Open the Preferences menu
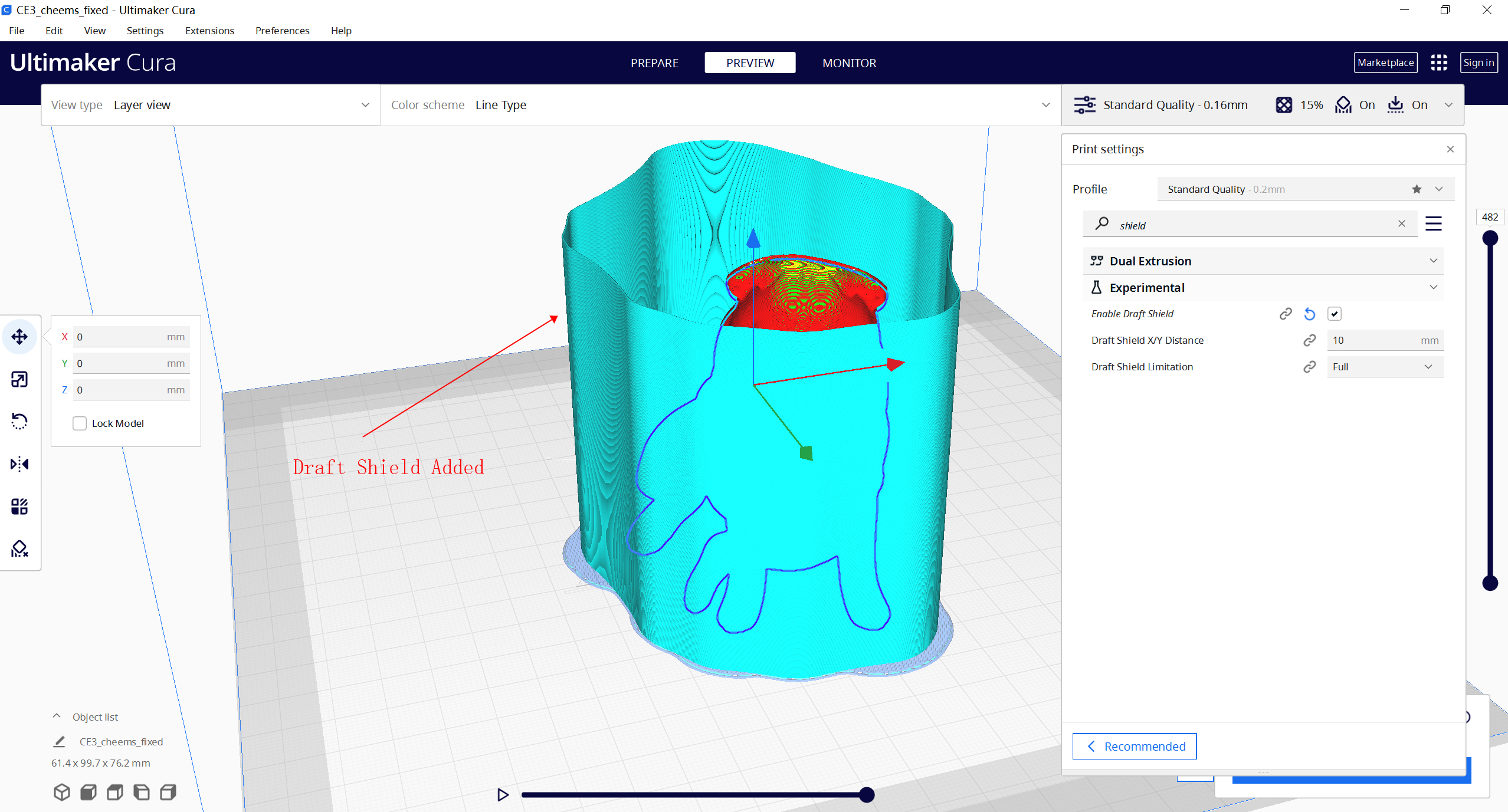The image size is (1508, 812). tap(283, 31)
